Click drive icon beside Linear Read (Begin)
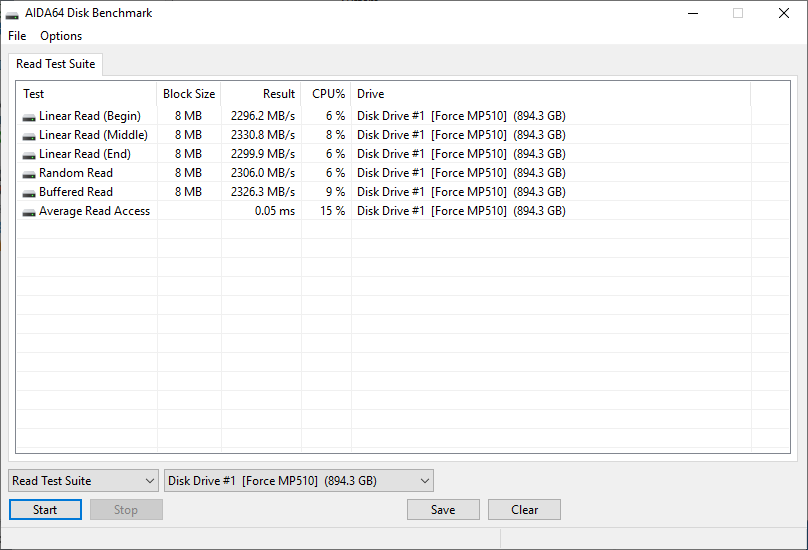 tap(29, 117)
